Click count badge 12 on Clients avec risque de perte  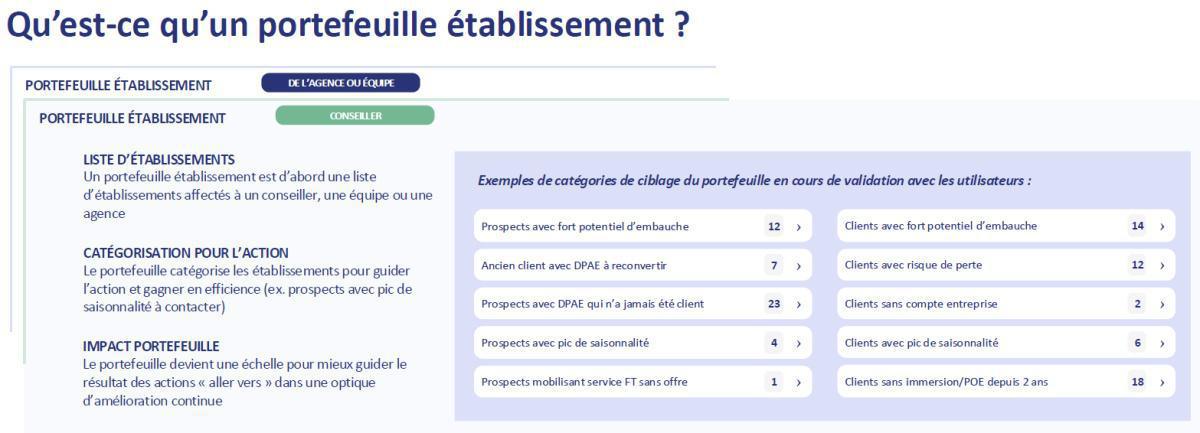[x=1137, y=266]
